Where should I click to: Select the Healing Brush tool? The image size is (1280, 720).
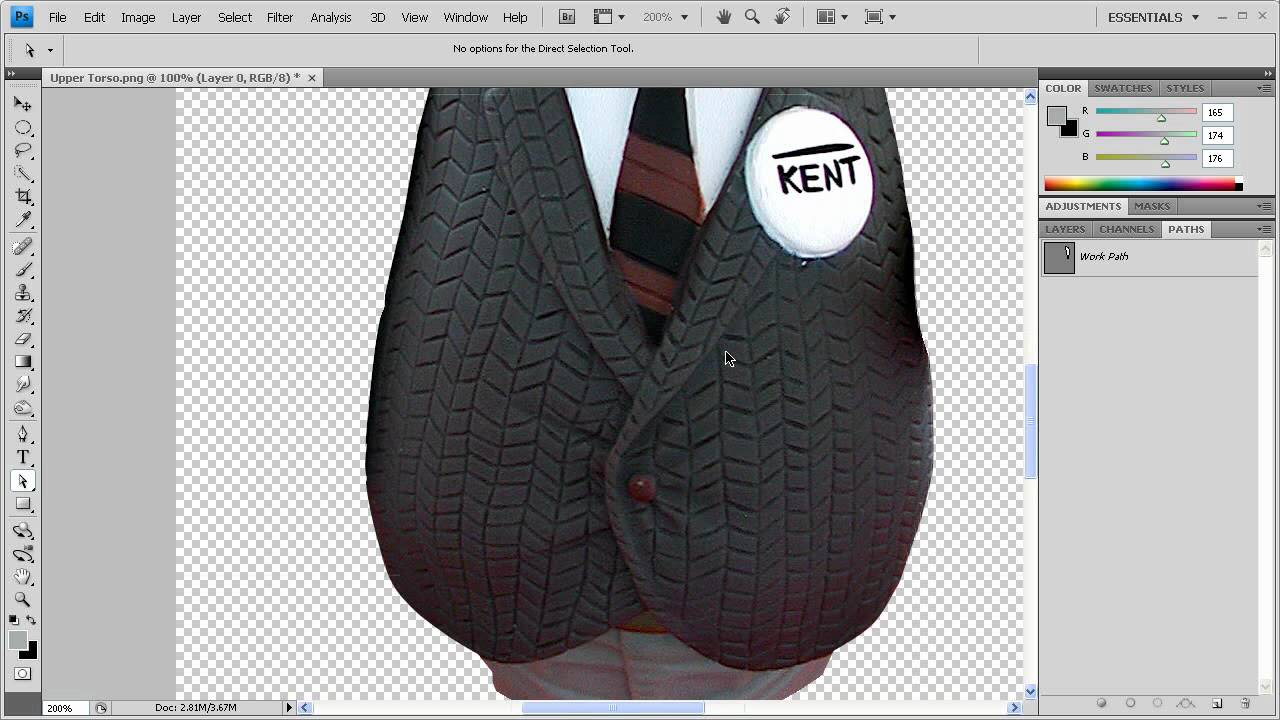click(23, 247)
